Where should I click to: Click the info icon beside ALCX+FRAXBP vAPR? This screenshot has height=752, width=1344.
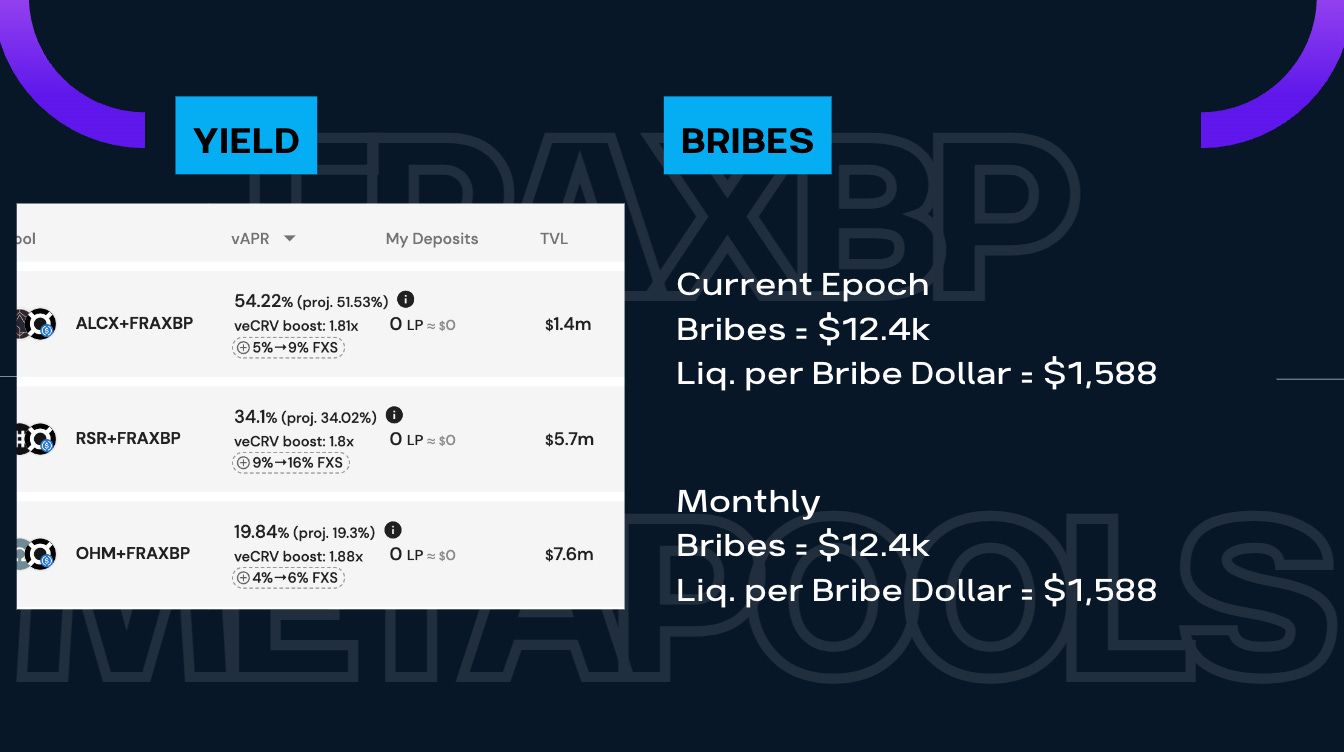[x=405, y=300]
